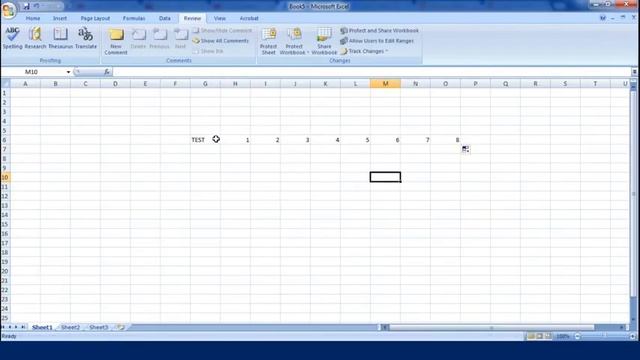Click the Auto Fill Options icon
The height and width of the screenshot is (360, 640).
click(465, 149)
